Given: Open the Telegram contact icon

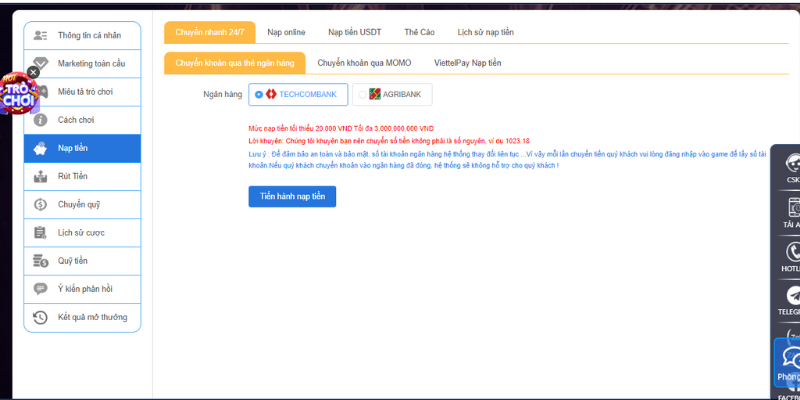Looking at the screenshot, I should click(x=793, y=296).
